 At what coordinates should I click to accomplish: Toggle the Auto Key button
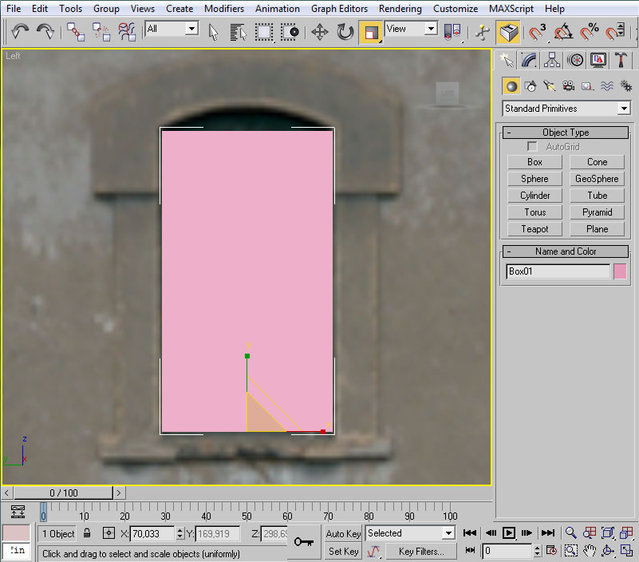coord(343,534)
